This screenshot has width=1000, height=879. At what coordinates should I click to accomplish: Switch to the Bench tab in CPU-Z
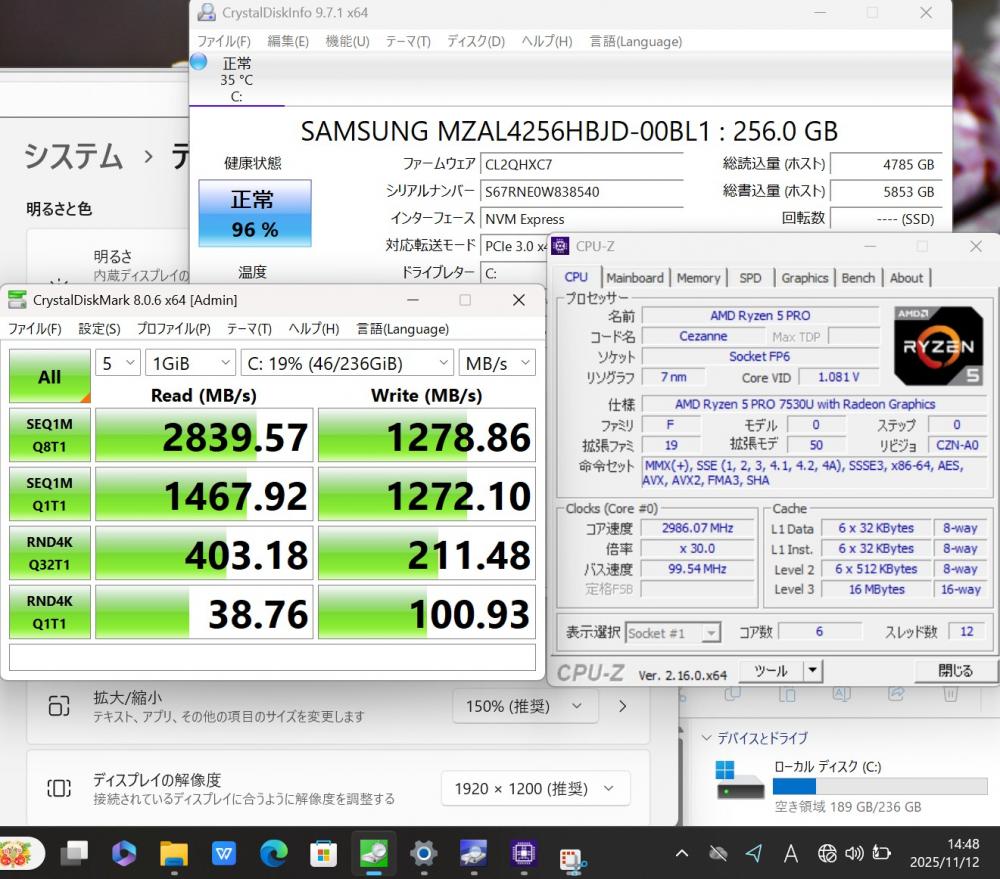pyautogui.click(x=858, y=278)
